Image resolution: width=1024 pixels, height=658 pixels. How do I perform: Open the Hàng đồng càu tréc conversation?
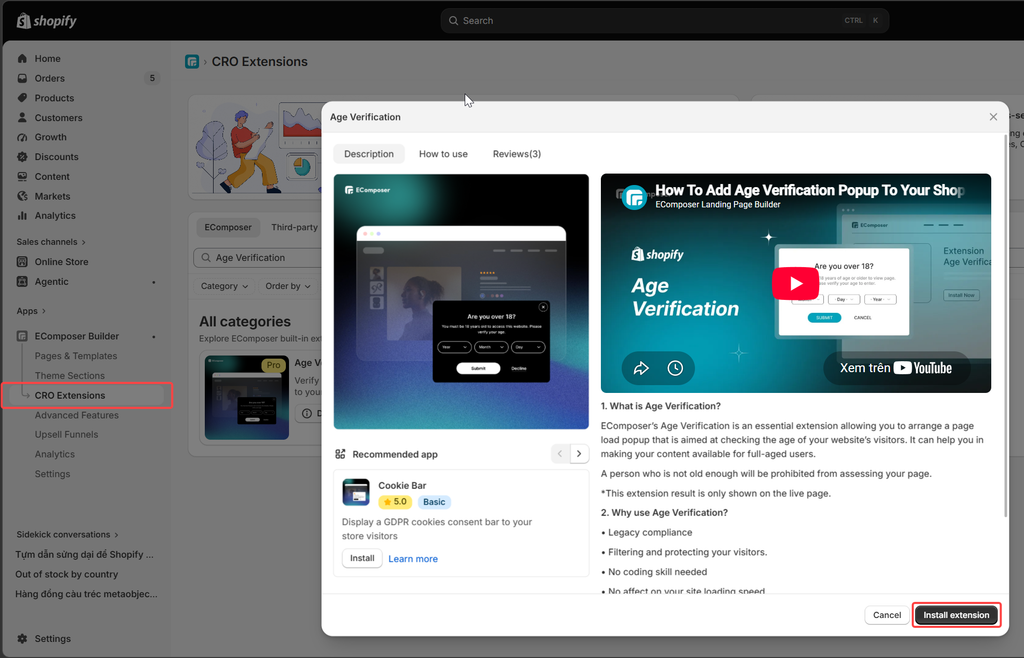click(x=86, y=594)
